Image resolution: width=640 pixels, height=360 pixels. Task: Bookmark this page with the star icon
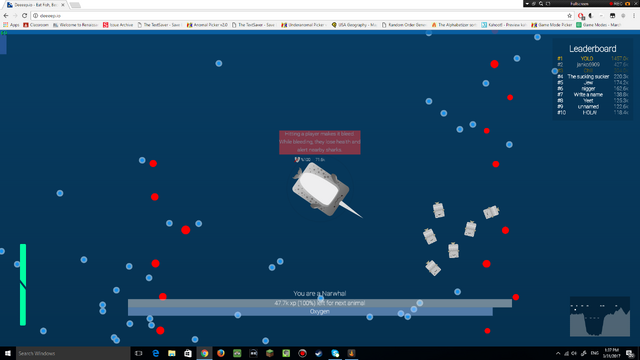[569, 16]
